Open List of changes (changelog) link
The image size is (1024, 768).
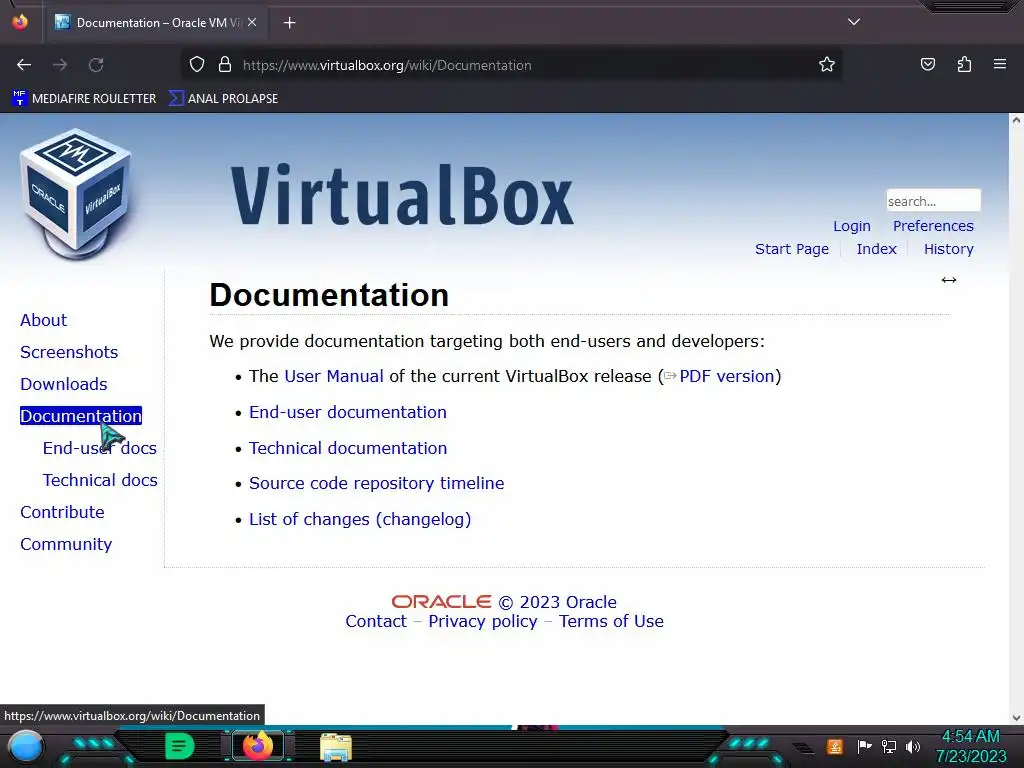click(x=360, y=519)
